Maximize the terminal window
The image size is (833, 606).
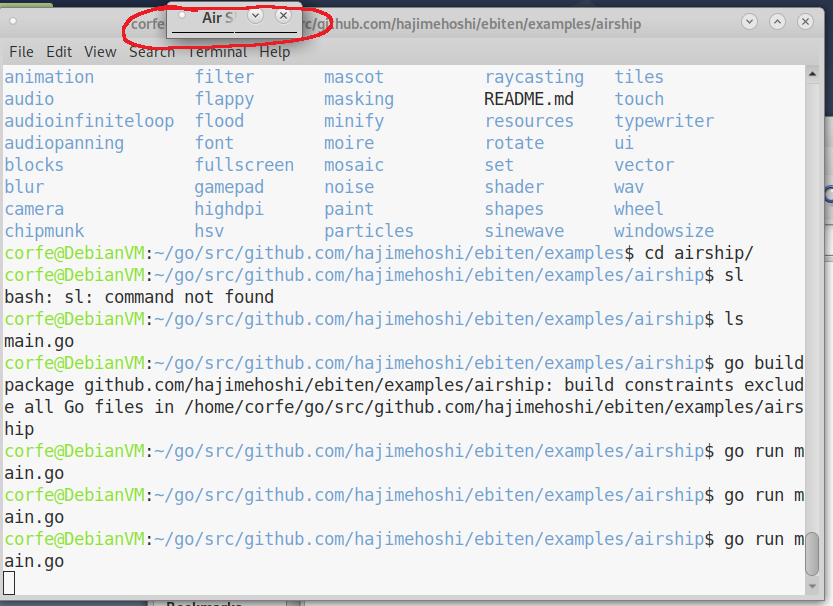pyautogui.click(x=777, y=22)
